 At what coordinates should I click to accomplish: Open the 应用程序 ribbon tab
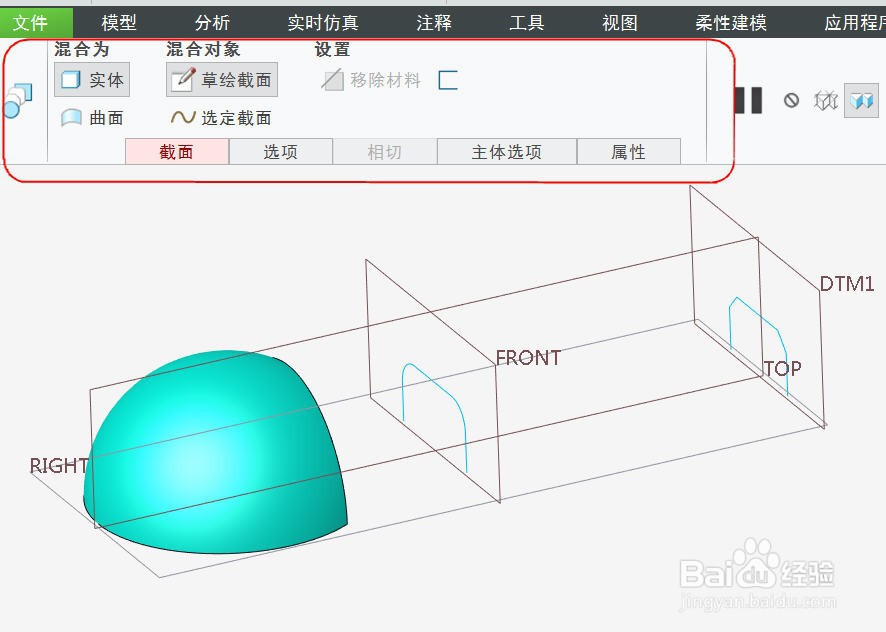(854, 23)
